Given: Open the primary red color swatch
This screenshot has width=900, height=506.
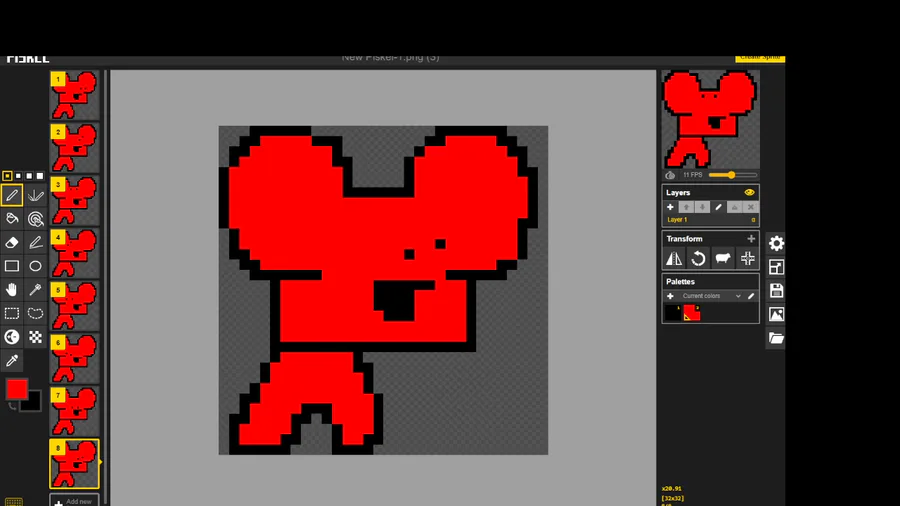Looking at the screenshot, I should (x=17, y=389).
